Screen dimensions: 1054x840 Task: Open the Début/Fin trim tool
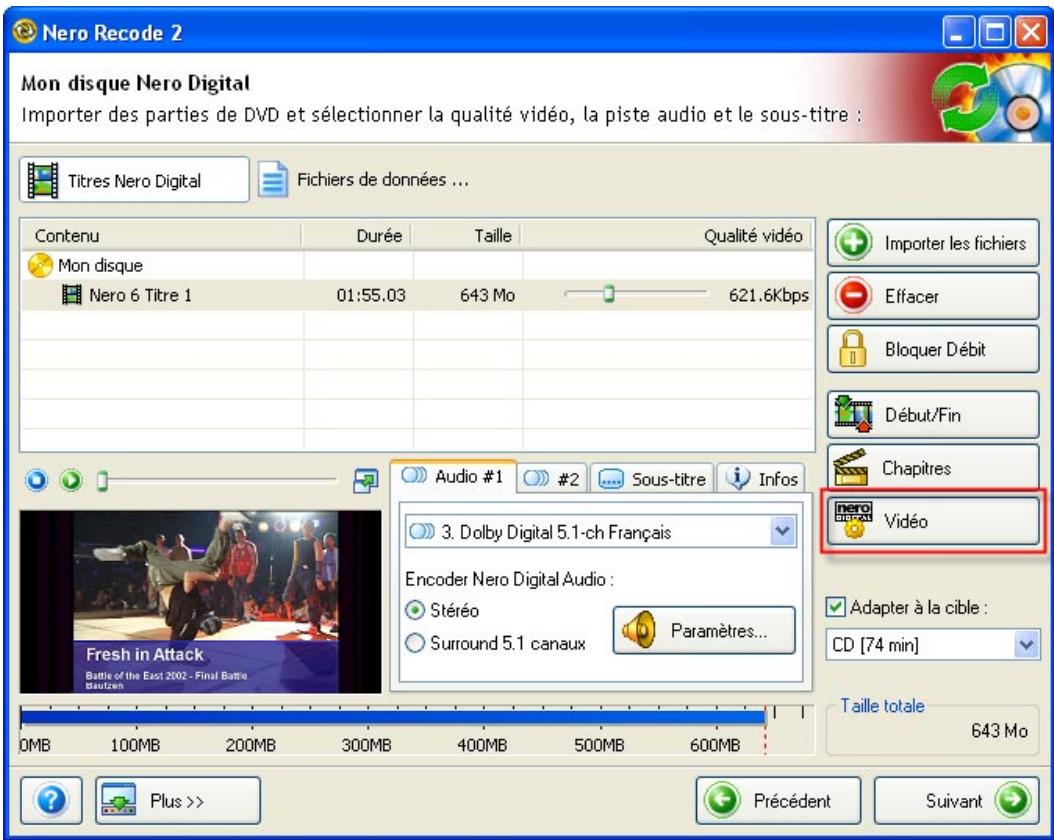(933, 415)
